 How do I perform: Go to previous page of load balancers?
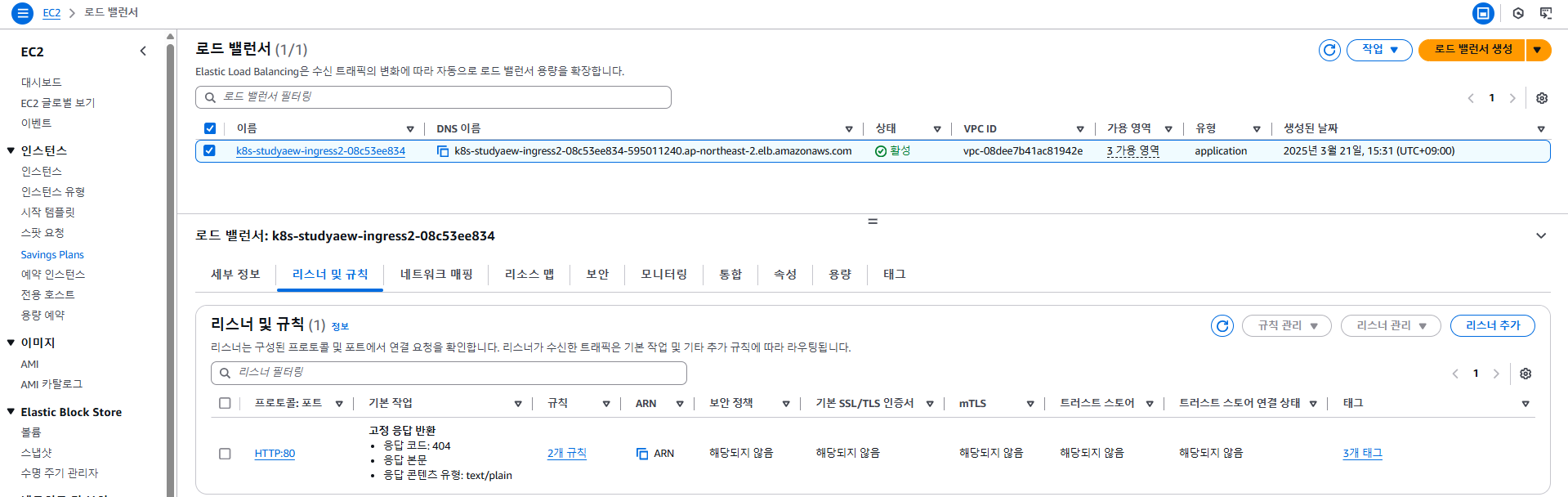point(1471,98)
